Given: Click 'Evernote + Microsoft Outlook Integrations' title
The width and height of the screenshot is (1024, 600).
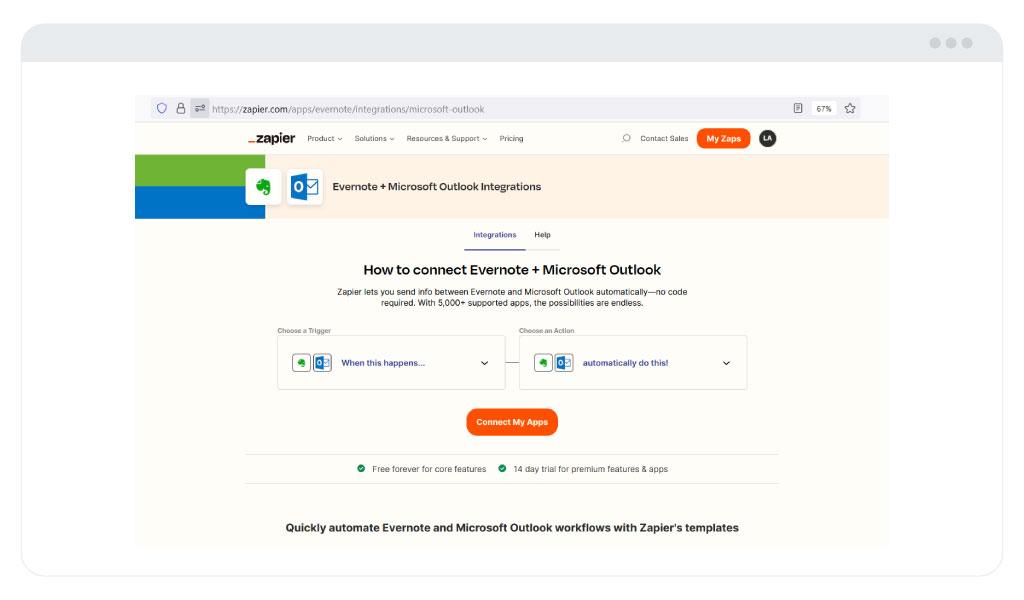Looking at the screenshot, I should click(437, 187).
